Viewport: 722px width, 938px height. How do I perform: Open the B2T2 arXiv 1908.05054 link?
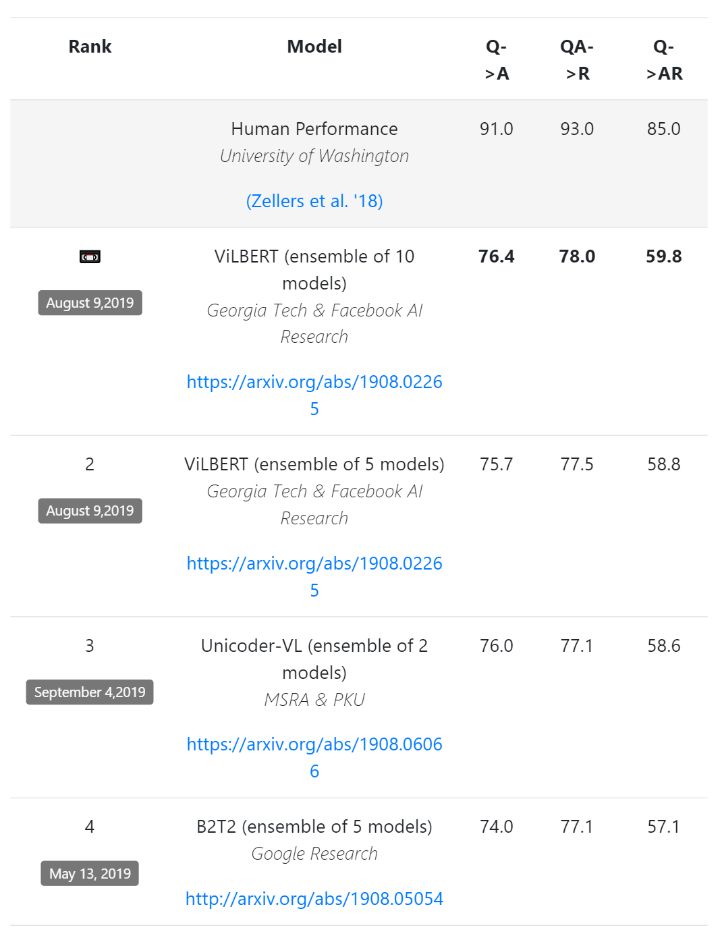coord(314,899)
